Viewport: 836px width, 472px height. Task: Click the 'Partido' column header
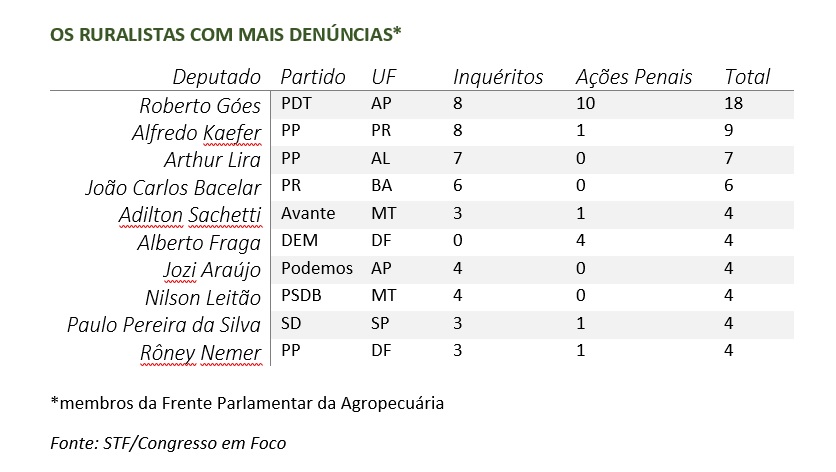click(313, 77)
